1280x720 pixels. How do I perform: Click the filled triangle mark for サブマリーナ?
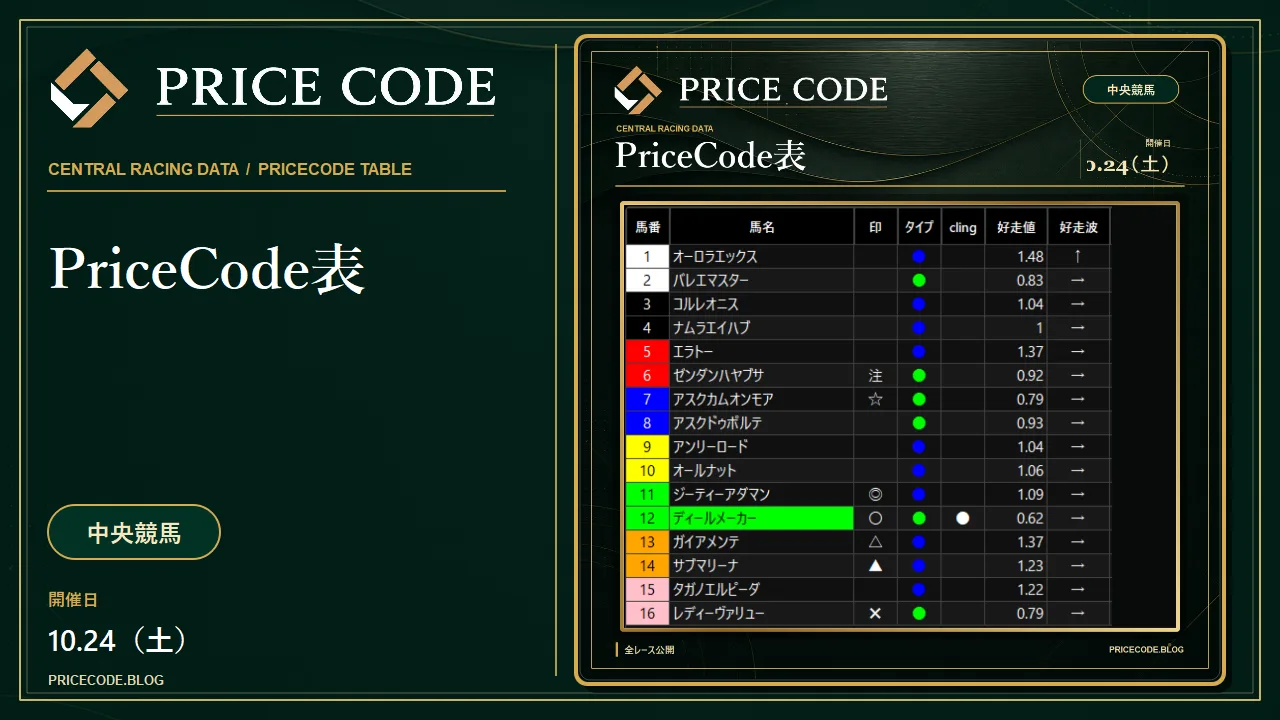pyautogui.click(x=876, y=566)
